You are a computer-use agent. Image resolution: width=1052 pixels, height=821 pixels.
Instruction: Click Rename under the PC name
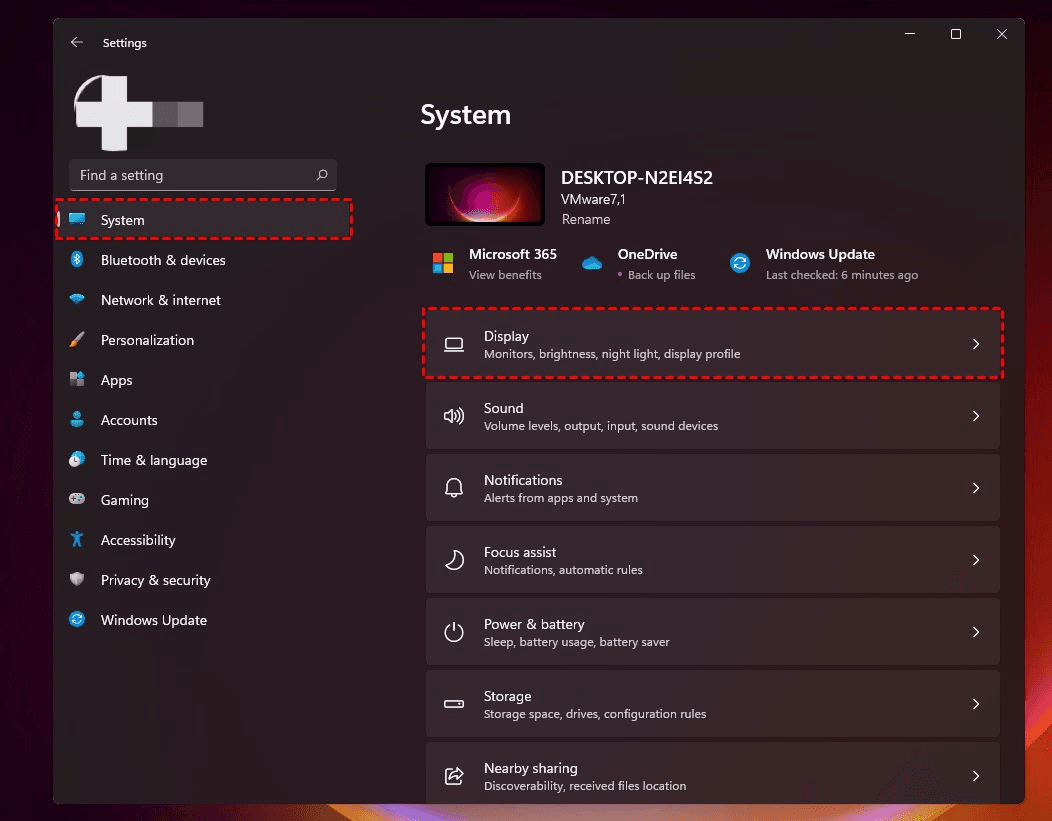coord(586,219)
